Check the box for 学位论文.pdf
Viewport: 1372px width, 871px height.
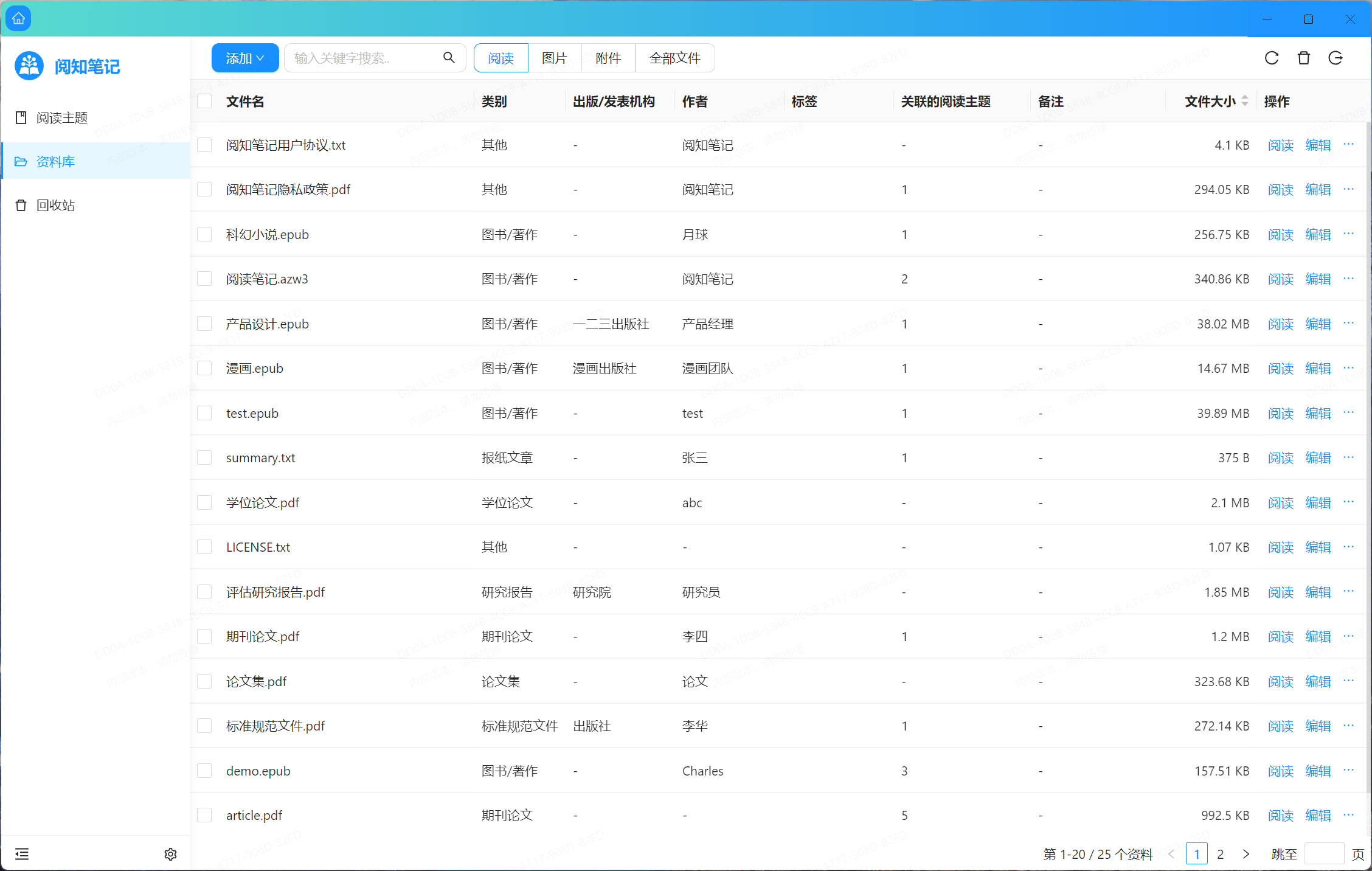(204, 502)
